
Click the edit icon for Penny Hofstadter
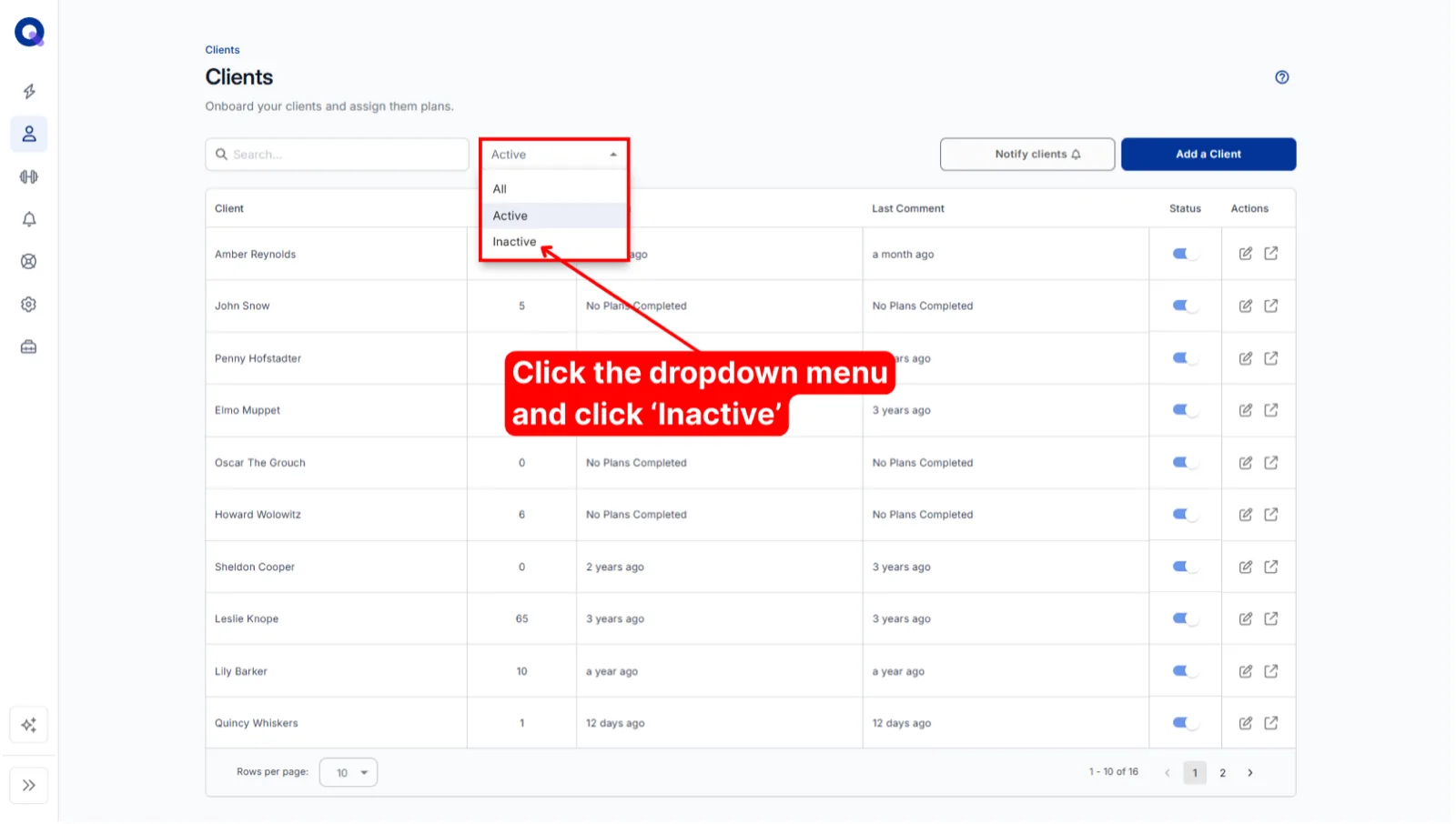point(1245,358)
